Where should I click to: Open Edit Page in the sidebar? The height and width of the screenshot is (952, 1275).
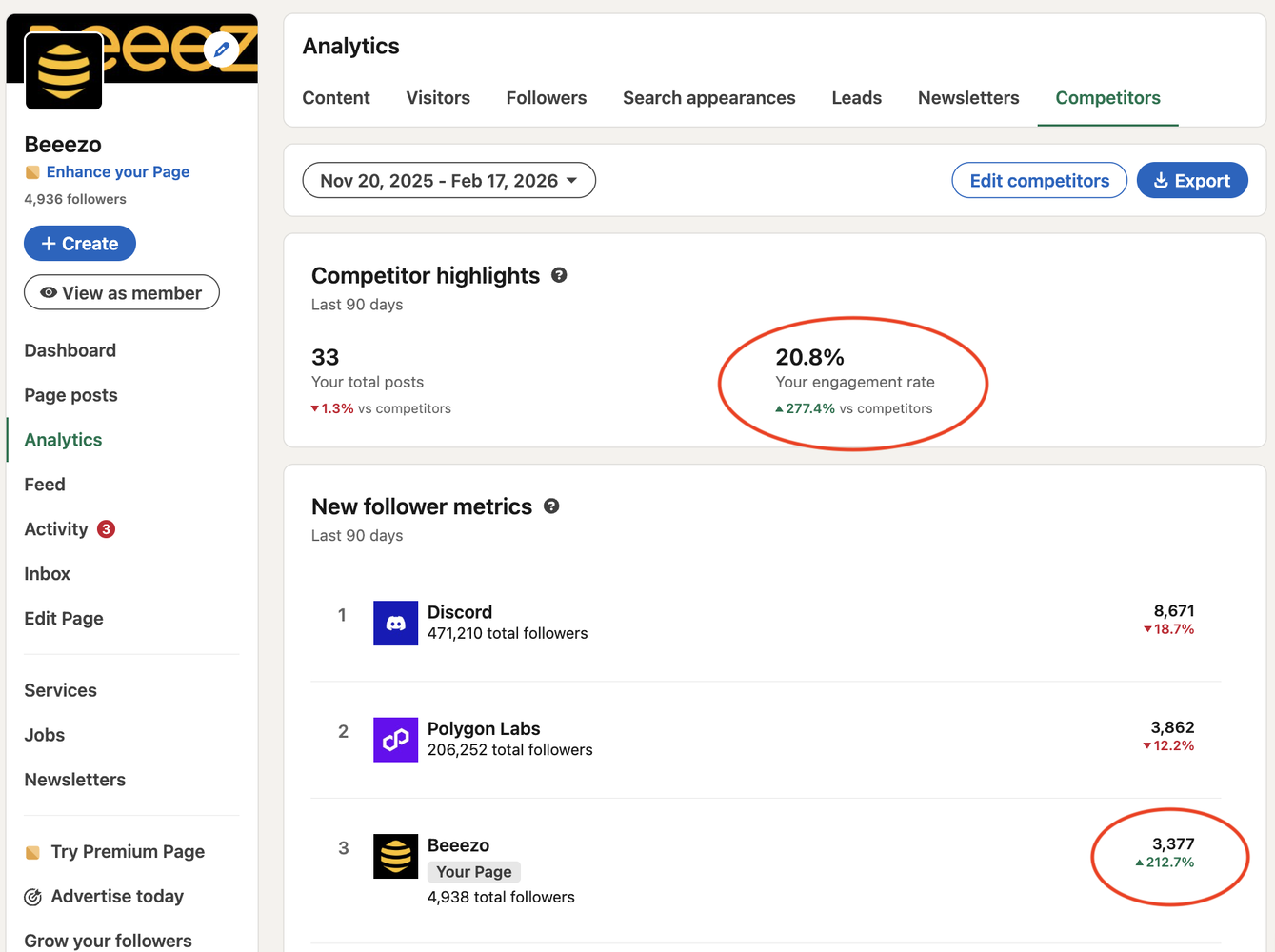[64, 619]
